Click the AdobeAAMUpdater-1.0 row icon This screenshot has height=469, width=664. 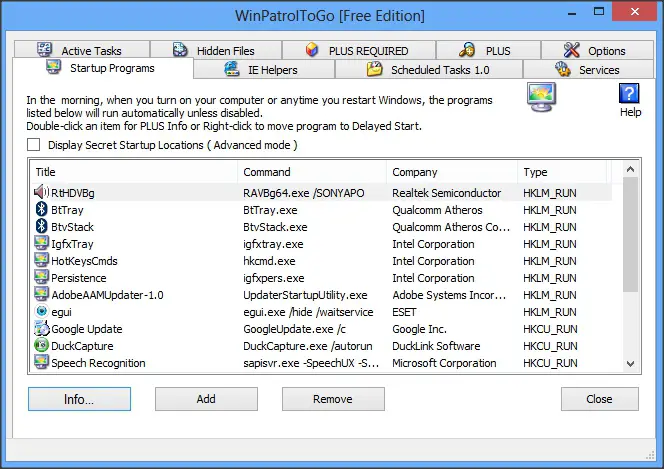coord(42,294)
